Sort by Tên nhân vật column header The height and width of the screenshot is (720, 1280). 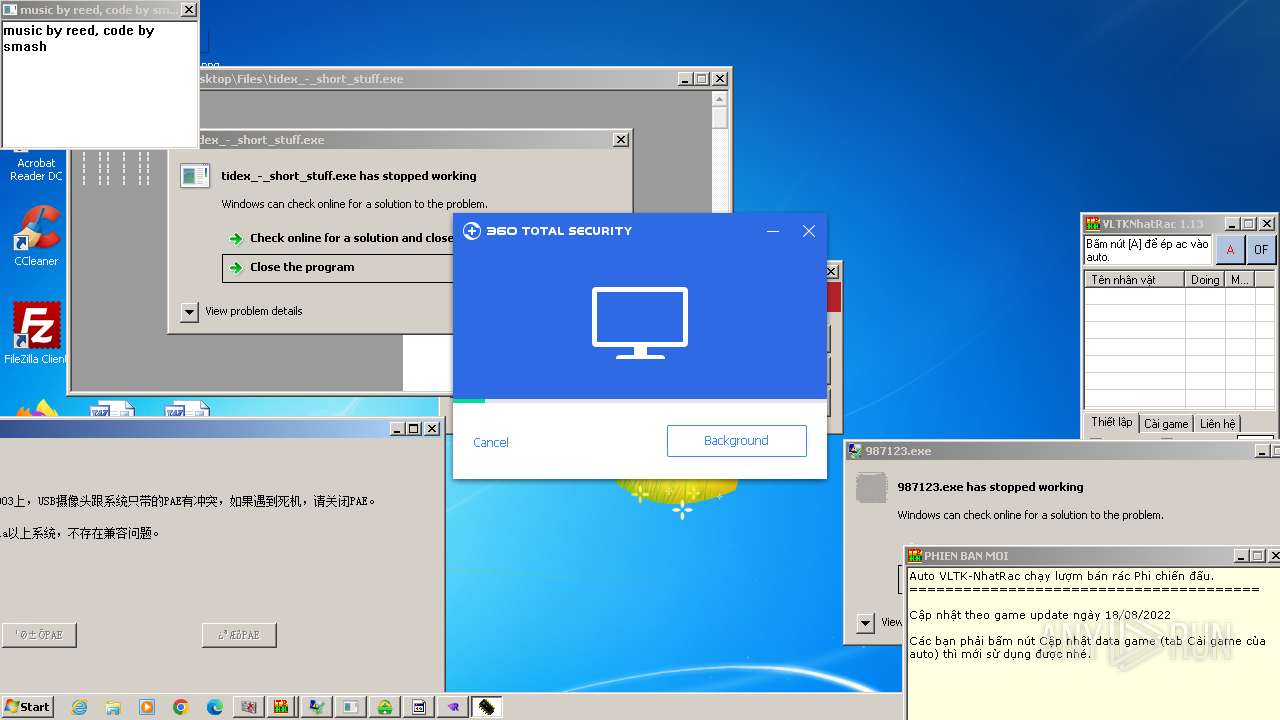pos(1135,280)
